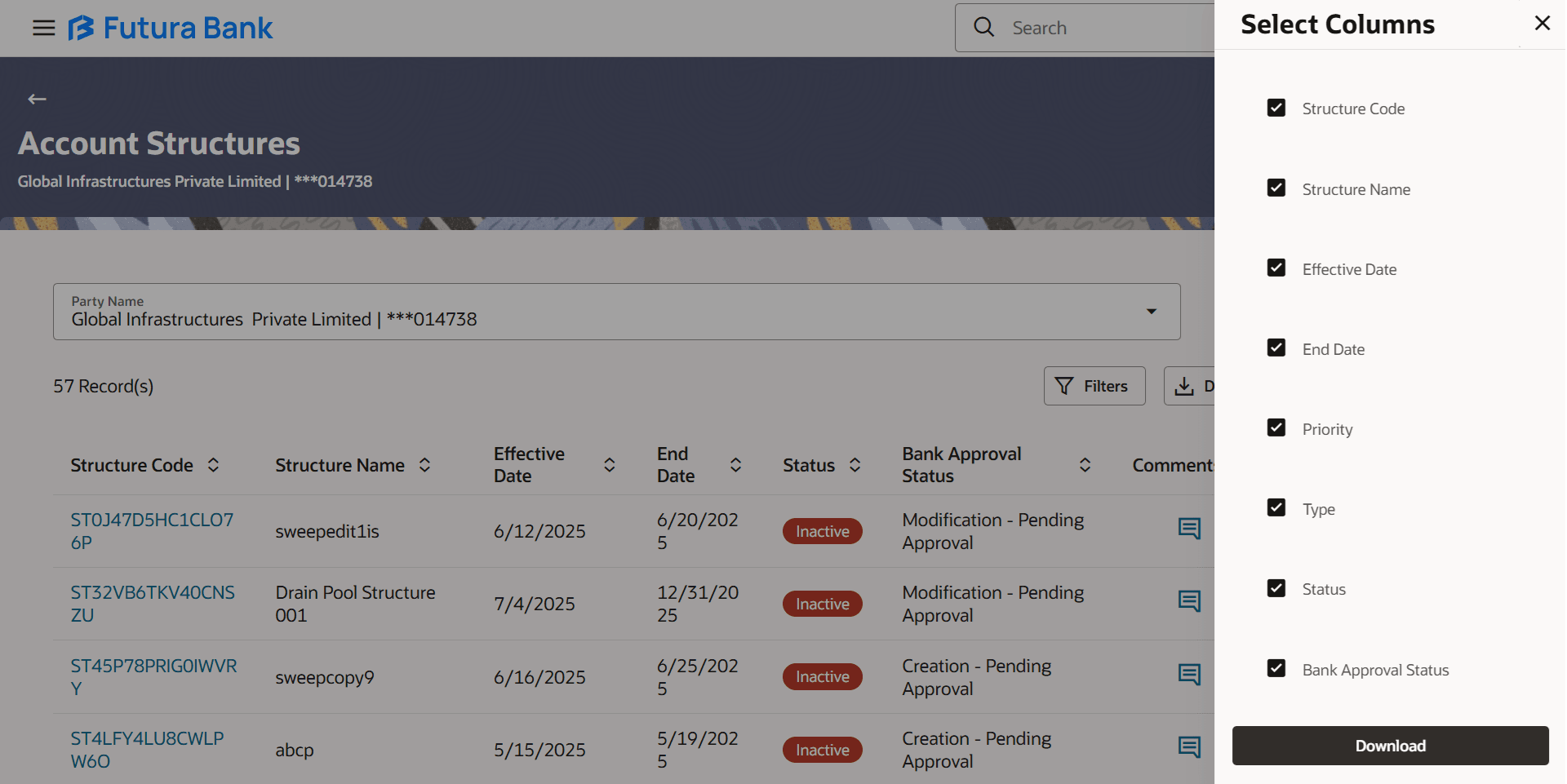
Task: Click end date '12/31/2025'
Action: [698, 604]
